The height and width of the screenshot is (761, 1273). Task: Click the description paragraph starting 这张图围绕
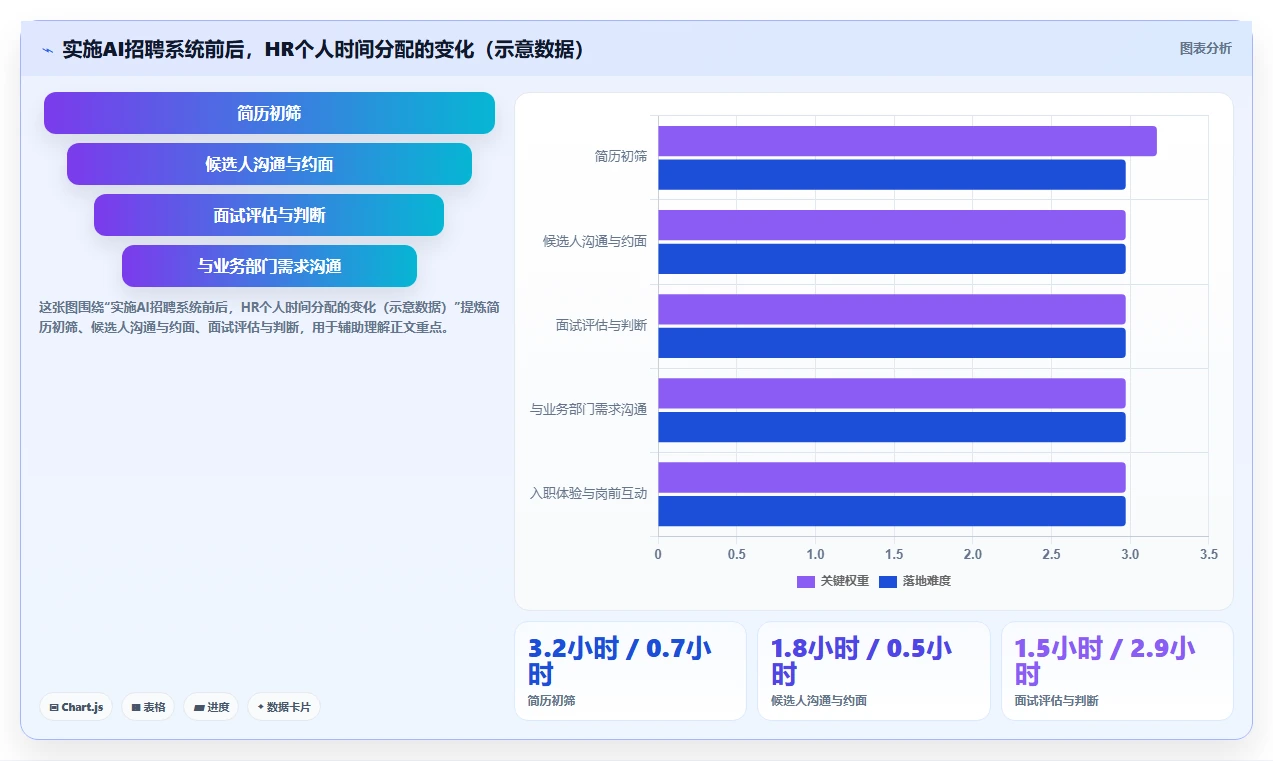[x=269, y=317]
